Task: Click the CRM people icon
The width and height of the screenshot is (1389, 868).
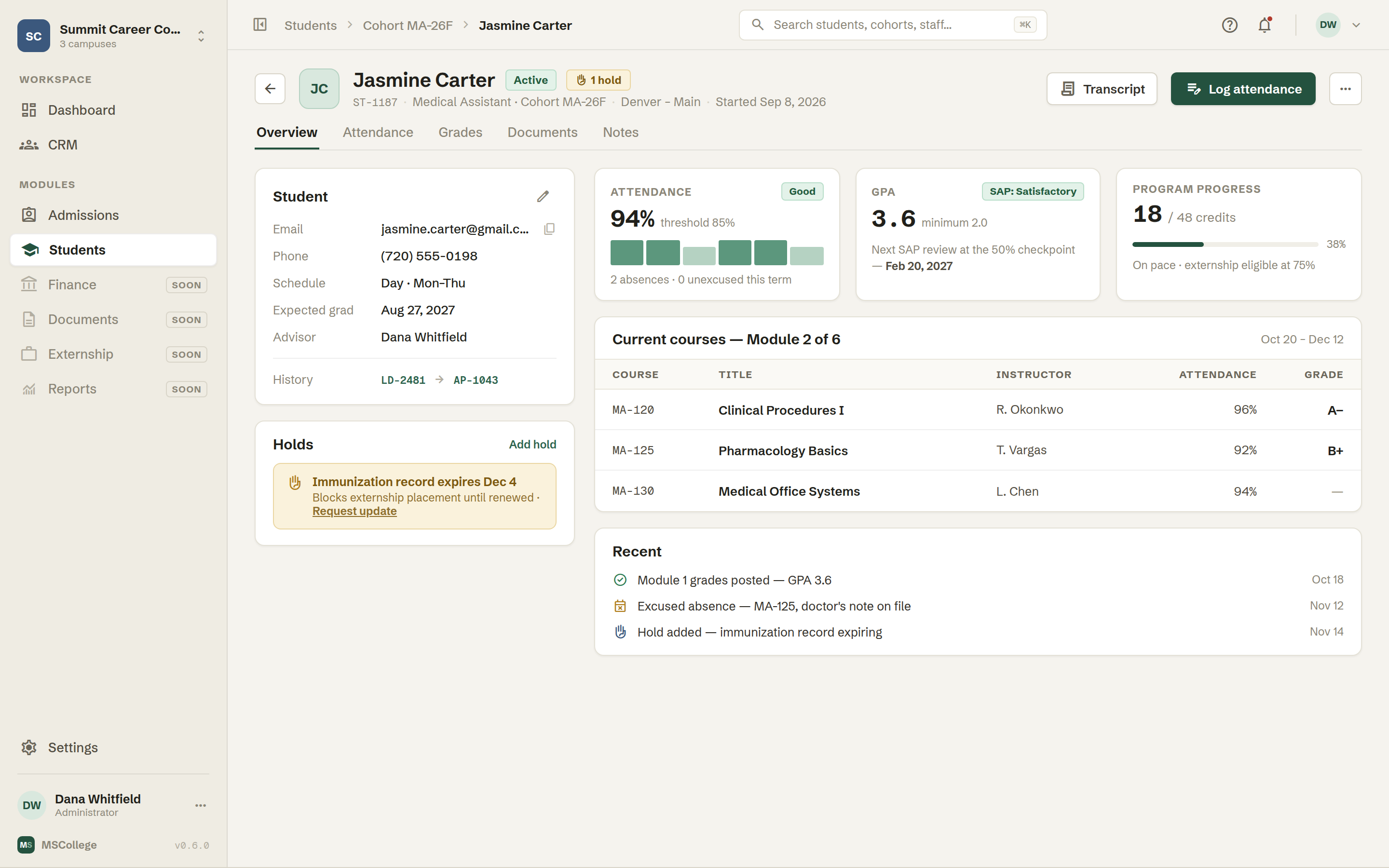Action: tap(29, 145)
